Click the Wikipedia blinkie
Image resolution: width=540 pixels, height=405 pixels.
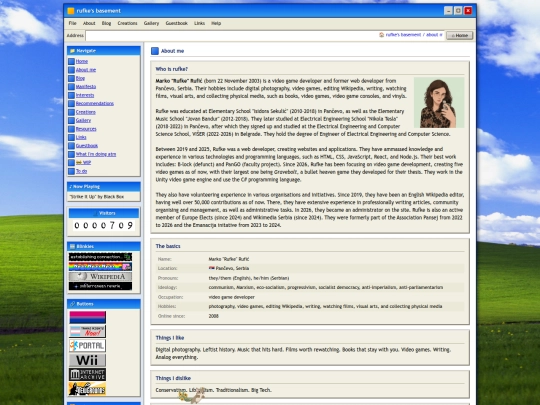(100, 276)
